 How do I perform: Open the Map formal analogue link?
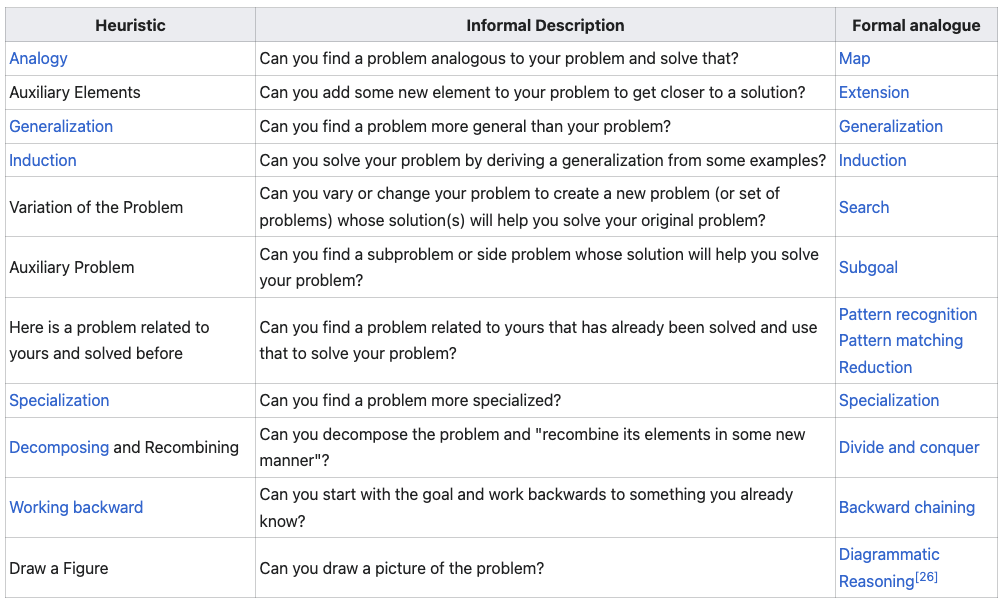click(854, 58)
